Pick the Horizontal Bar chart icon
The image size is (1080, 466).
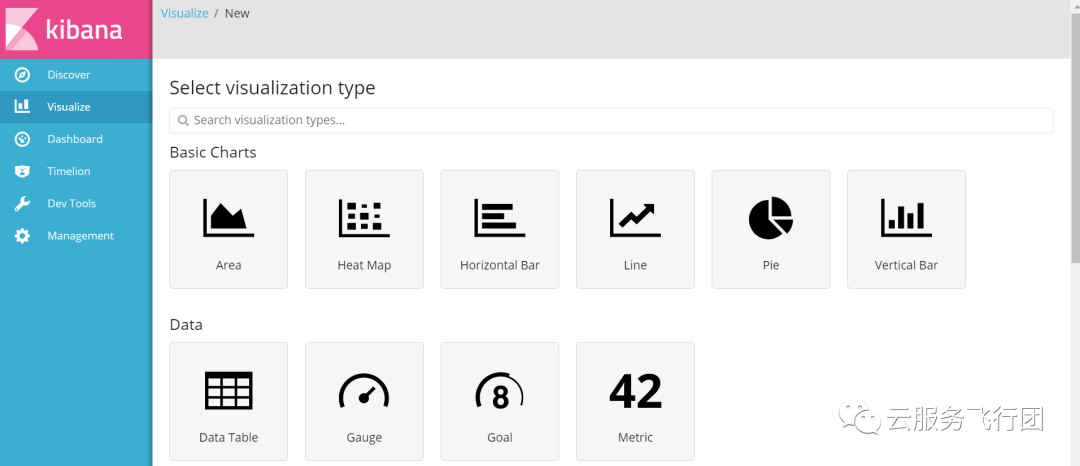click(x=499, y=218)
